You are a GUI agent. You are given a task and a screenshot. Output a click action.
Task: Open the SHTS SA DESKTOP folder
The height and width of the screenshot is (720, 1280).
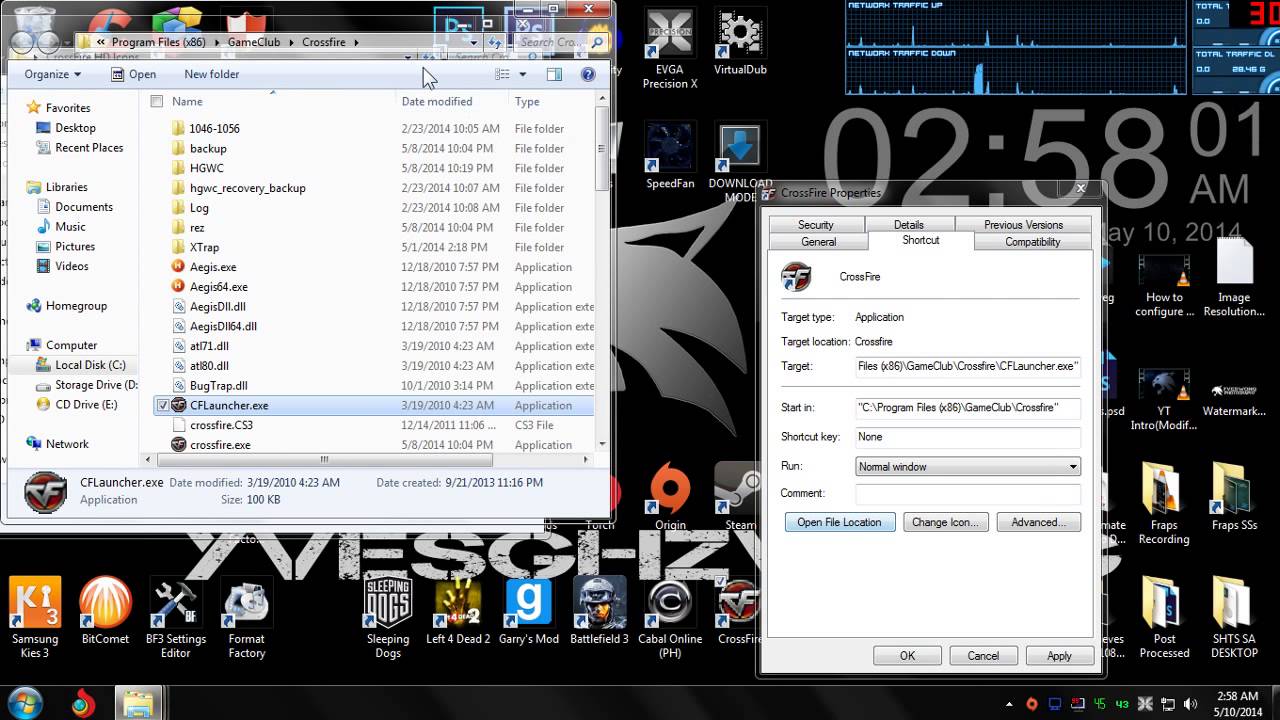pyautogui.click(x=1234, y=617)
